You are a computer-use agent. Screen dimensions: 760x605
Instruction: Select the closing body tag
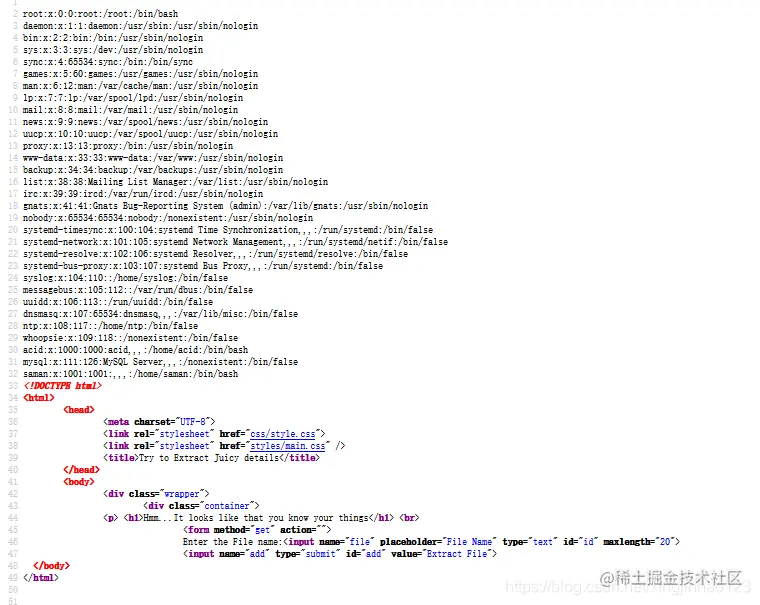[x=51, y=566]
